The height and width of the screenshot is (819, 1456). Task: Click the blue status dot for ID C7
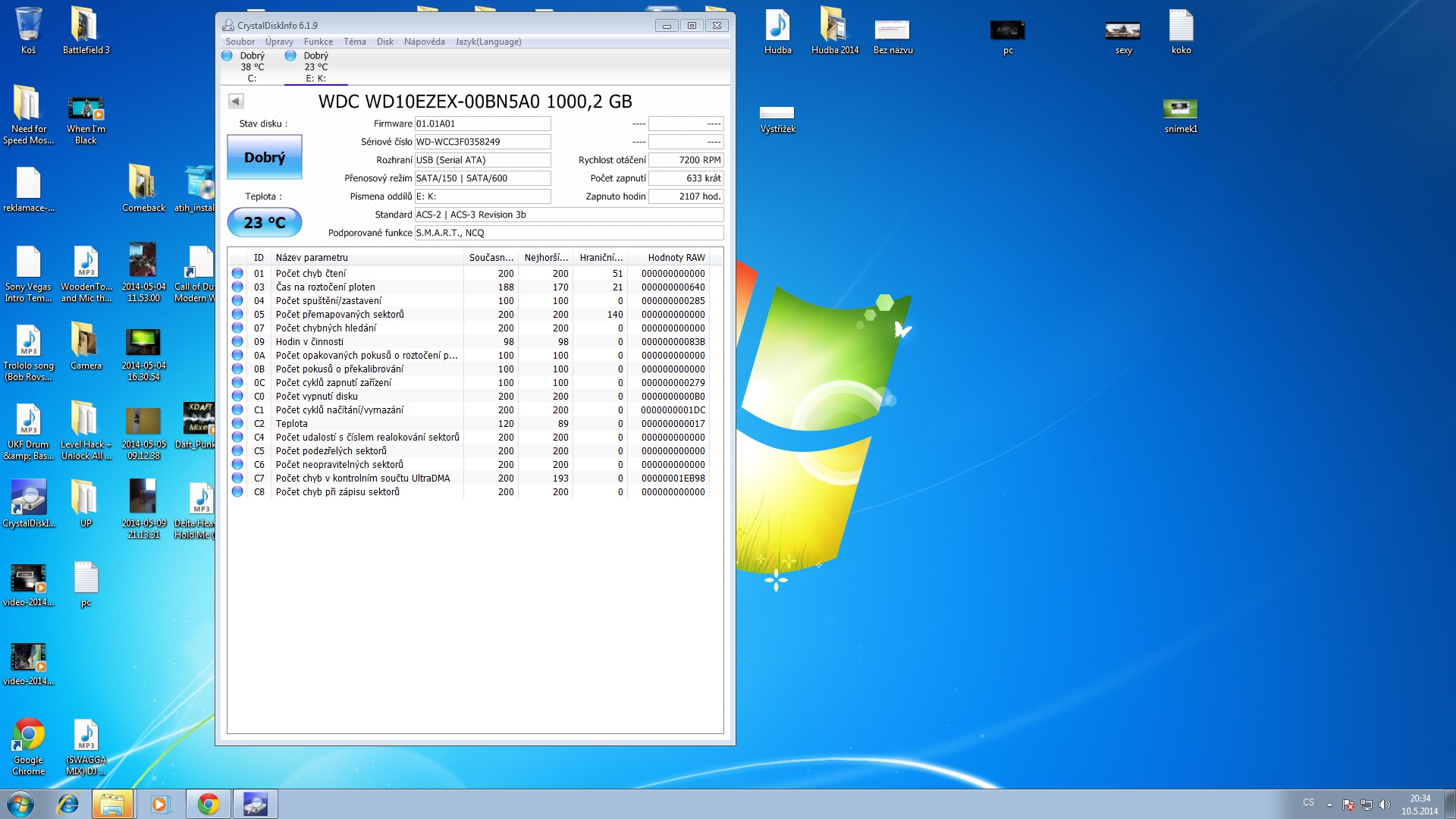[x=237, y=478]
